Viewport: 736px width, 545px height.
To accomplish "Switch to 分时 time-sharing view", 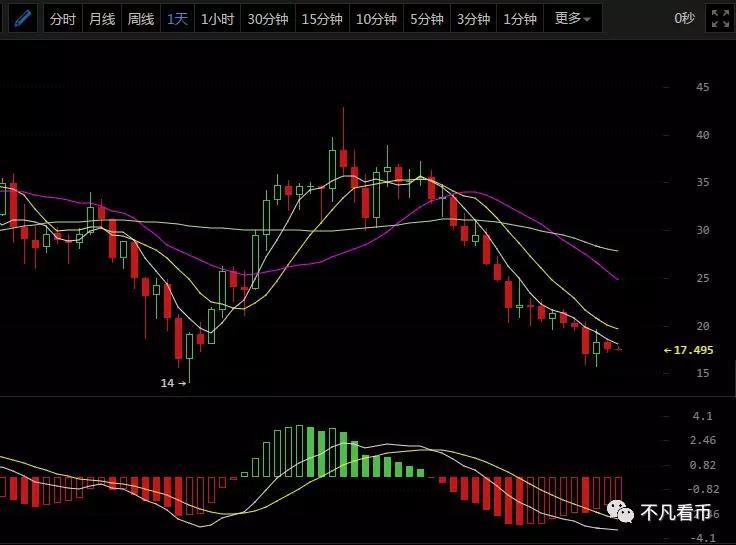I will coord(62,19).
